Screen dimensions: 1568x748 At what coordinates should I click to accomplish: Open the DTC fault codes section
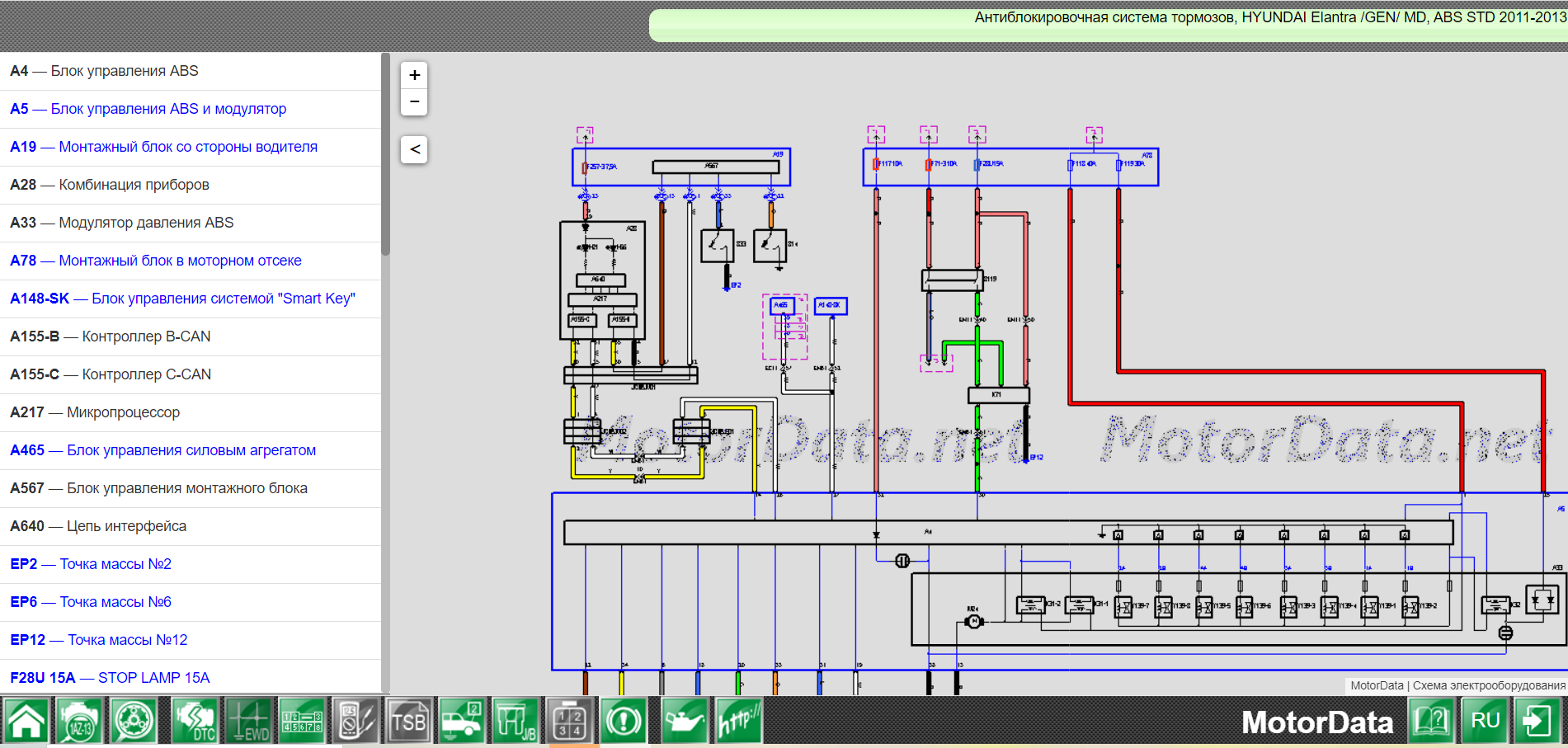point(195,721)
